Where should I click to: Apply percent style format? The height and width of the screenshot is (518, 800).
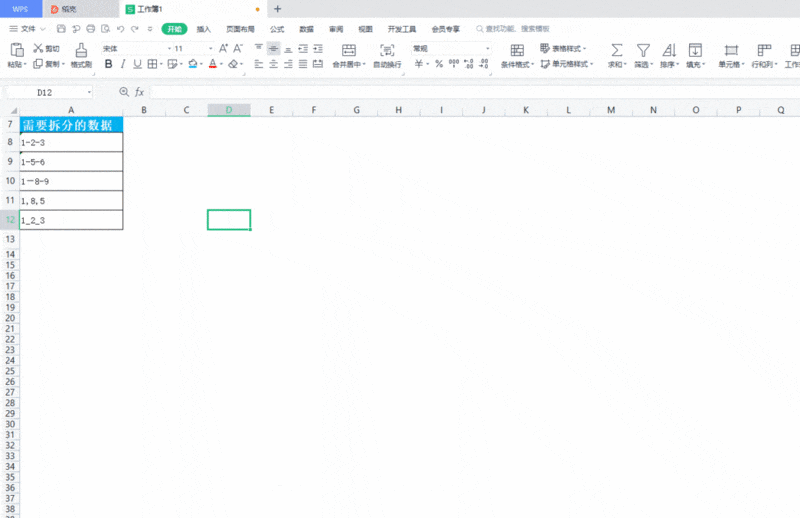pos(439,64)
